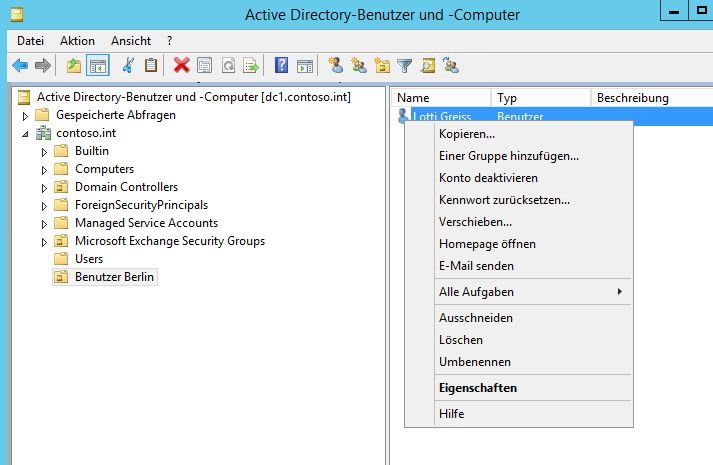Image resolution: width=713 pixels, height=465 pixels.
Task: Select Managed Service Accounts in tree
Action: click(146, 223)
